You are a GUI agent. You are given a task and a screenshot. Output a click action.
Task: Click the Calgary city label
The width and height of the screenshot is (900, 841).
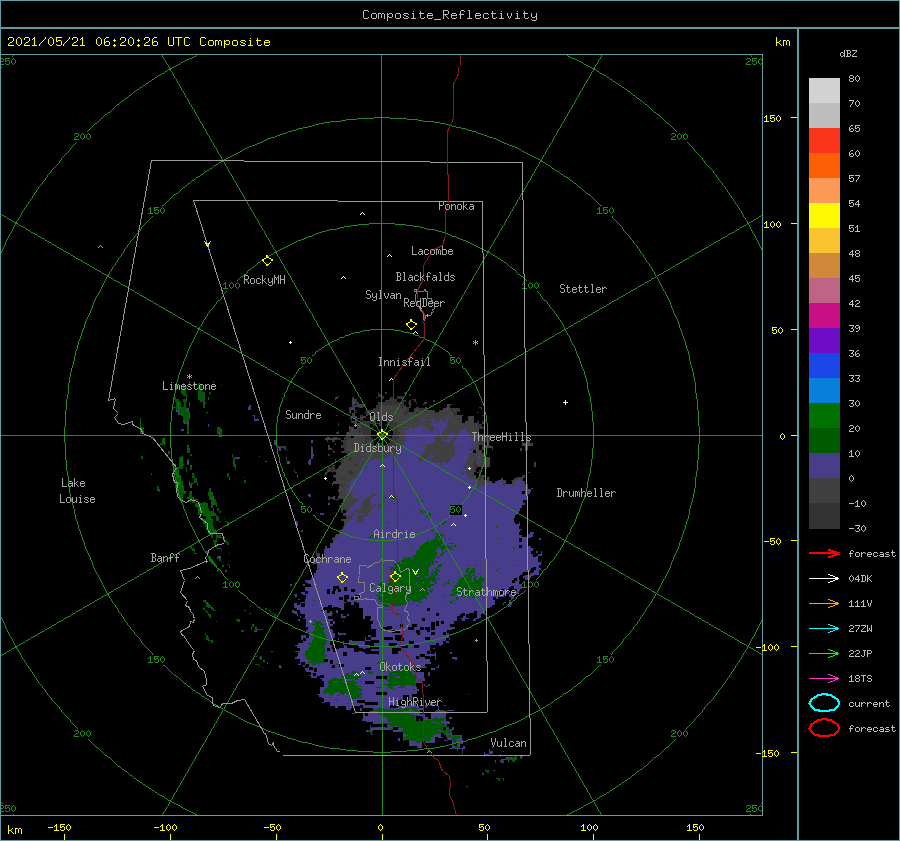pyautogui.click(x=390, y=588)
